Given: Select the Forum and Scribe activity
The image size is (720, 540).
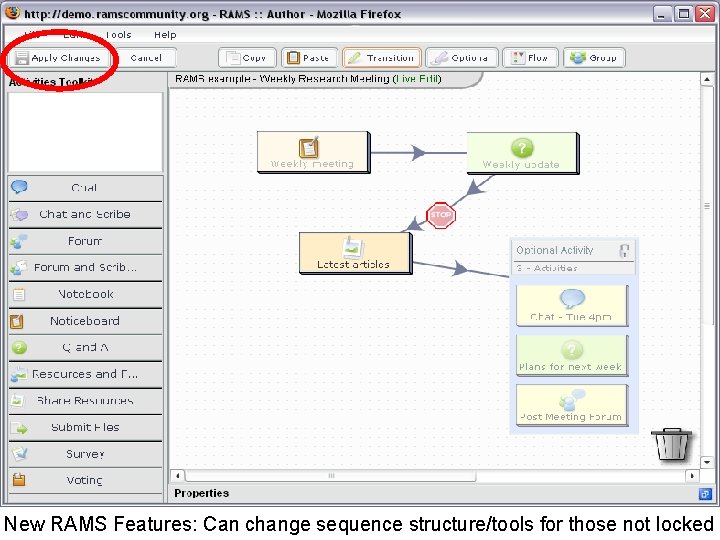Looking at the screenshot, I should (85, 267).
